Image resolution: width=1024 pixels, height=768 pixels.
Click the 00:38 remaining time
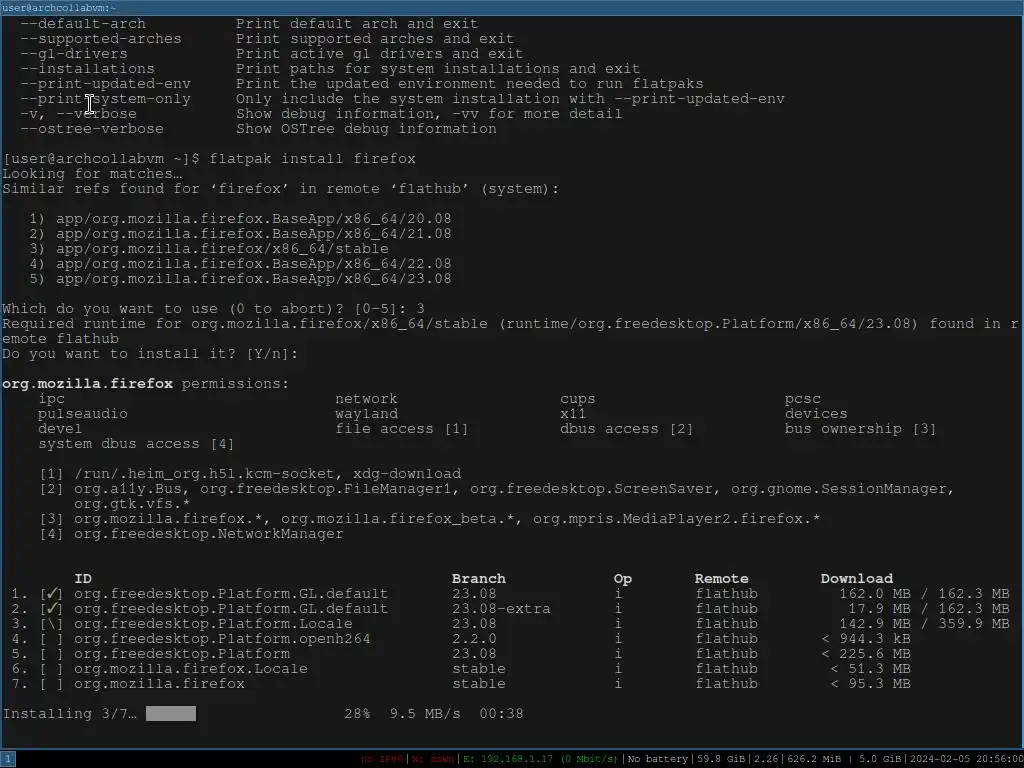tap(501, 713)
